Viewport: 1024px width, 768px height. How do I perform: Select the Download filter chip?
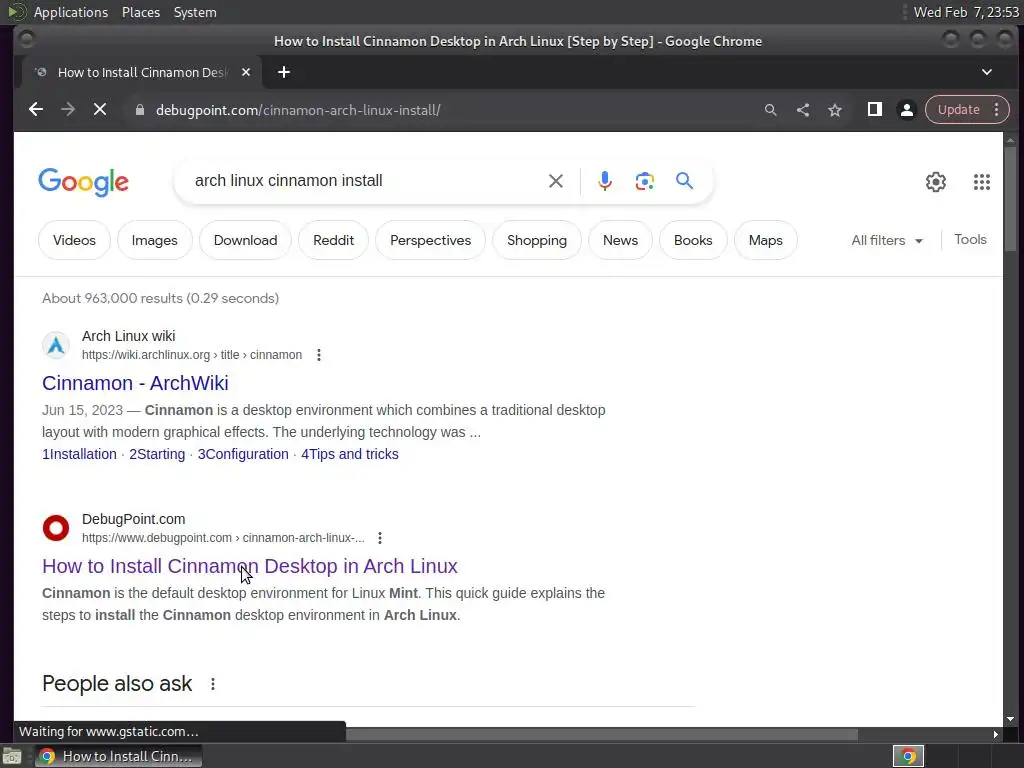pyautogui.click(x=246, y=240)
